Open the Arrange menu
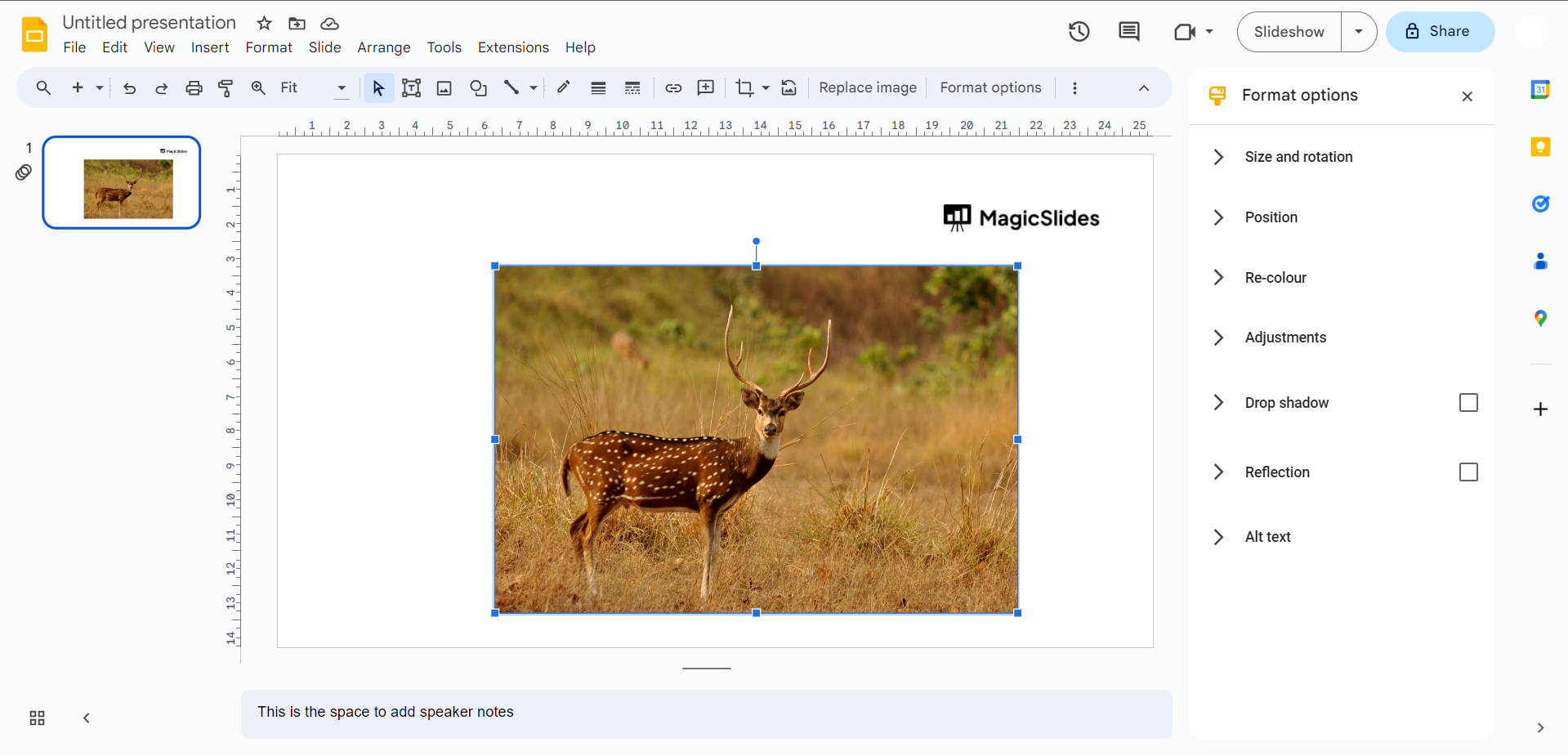 383,47
